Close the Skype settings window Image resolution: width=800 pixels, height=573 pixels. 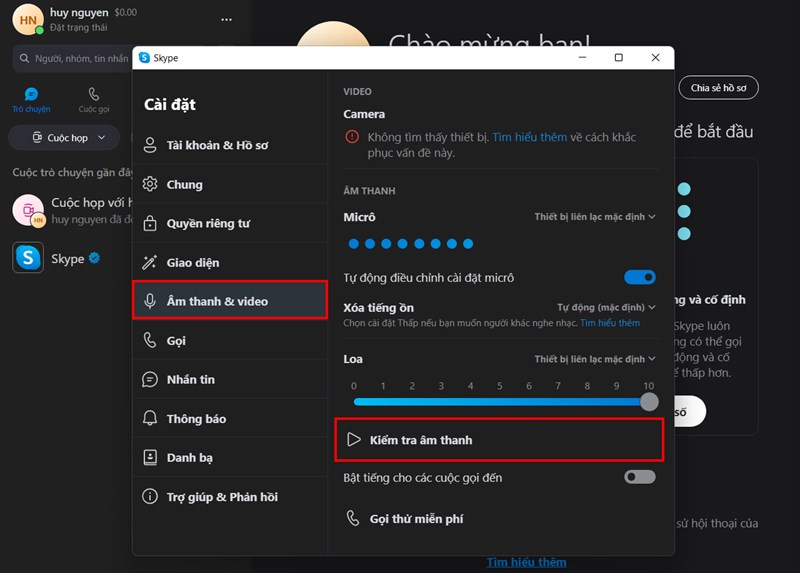point(656,58)
